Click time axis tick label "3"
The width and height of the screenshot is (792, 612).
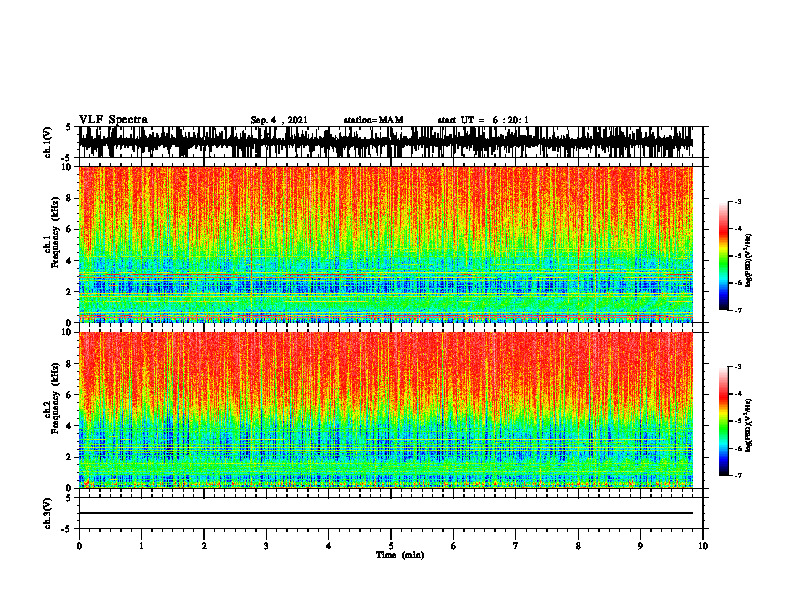pyautogui.click(x=266, y=546)
